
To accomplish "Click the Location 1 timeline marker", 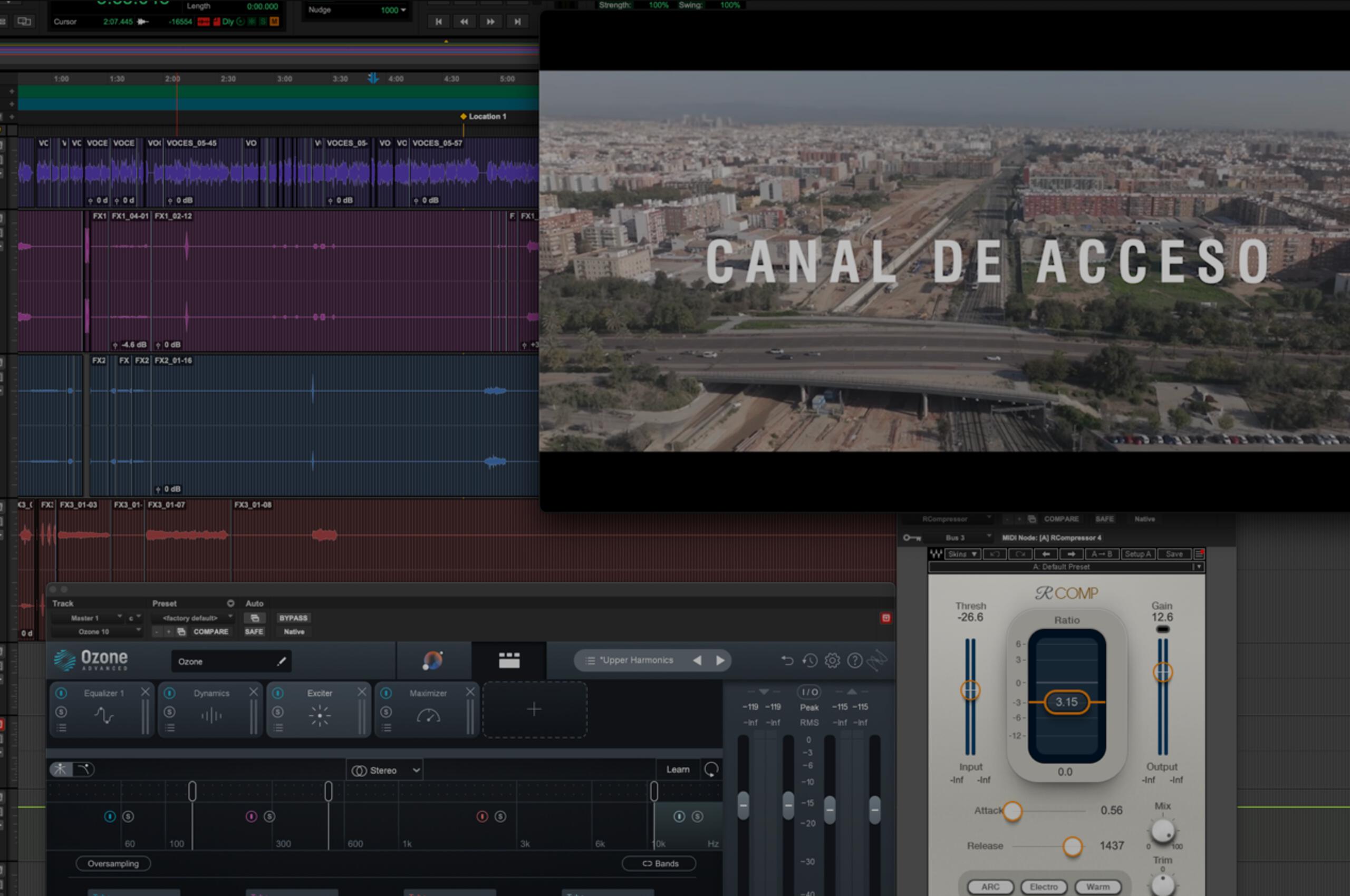I will pyautogui.click(x=463, y=116).
